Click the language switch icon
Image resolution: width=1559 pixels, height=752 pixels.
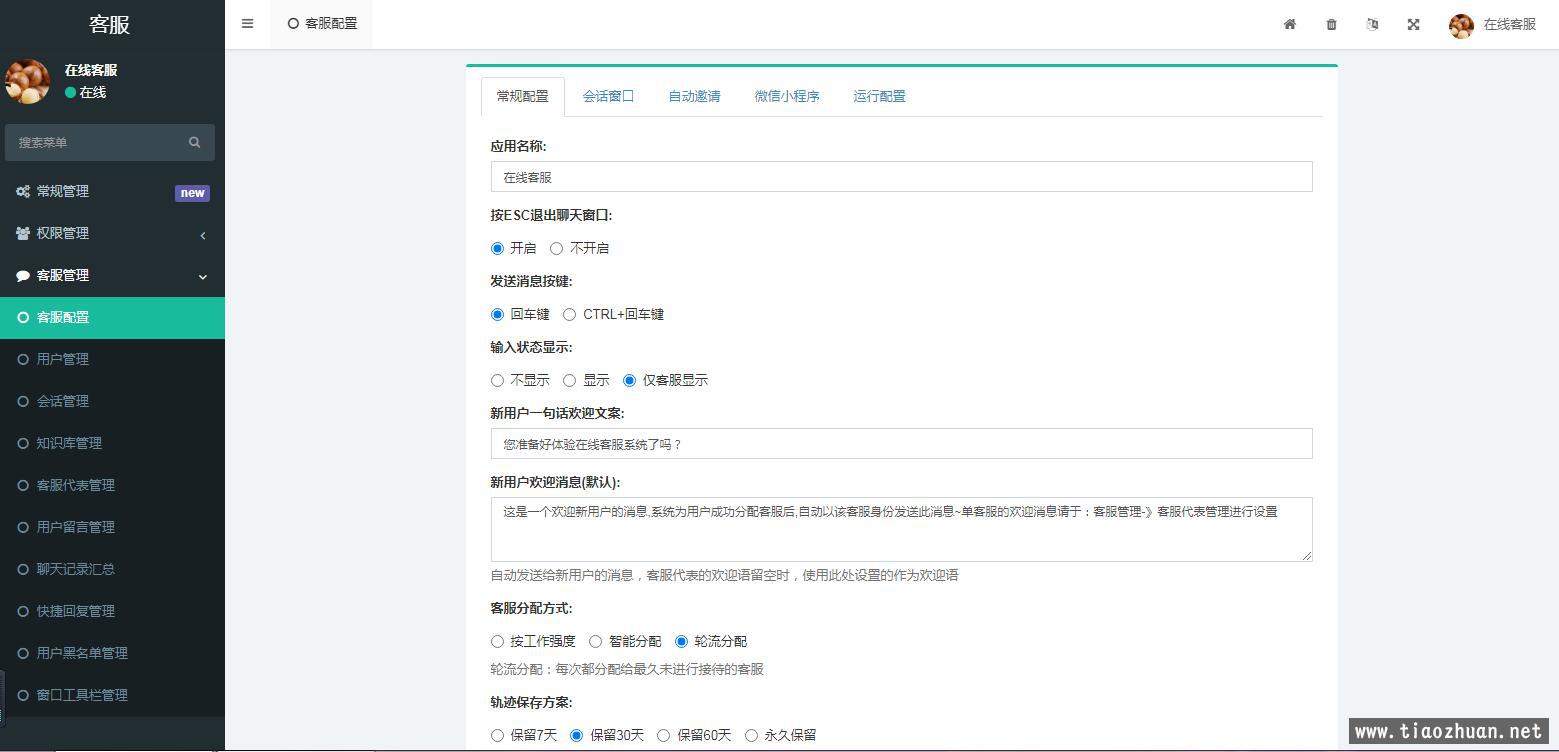[x=1372, y=24]
